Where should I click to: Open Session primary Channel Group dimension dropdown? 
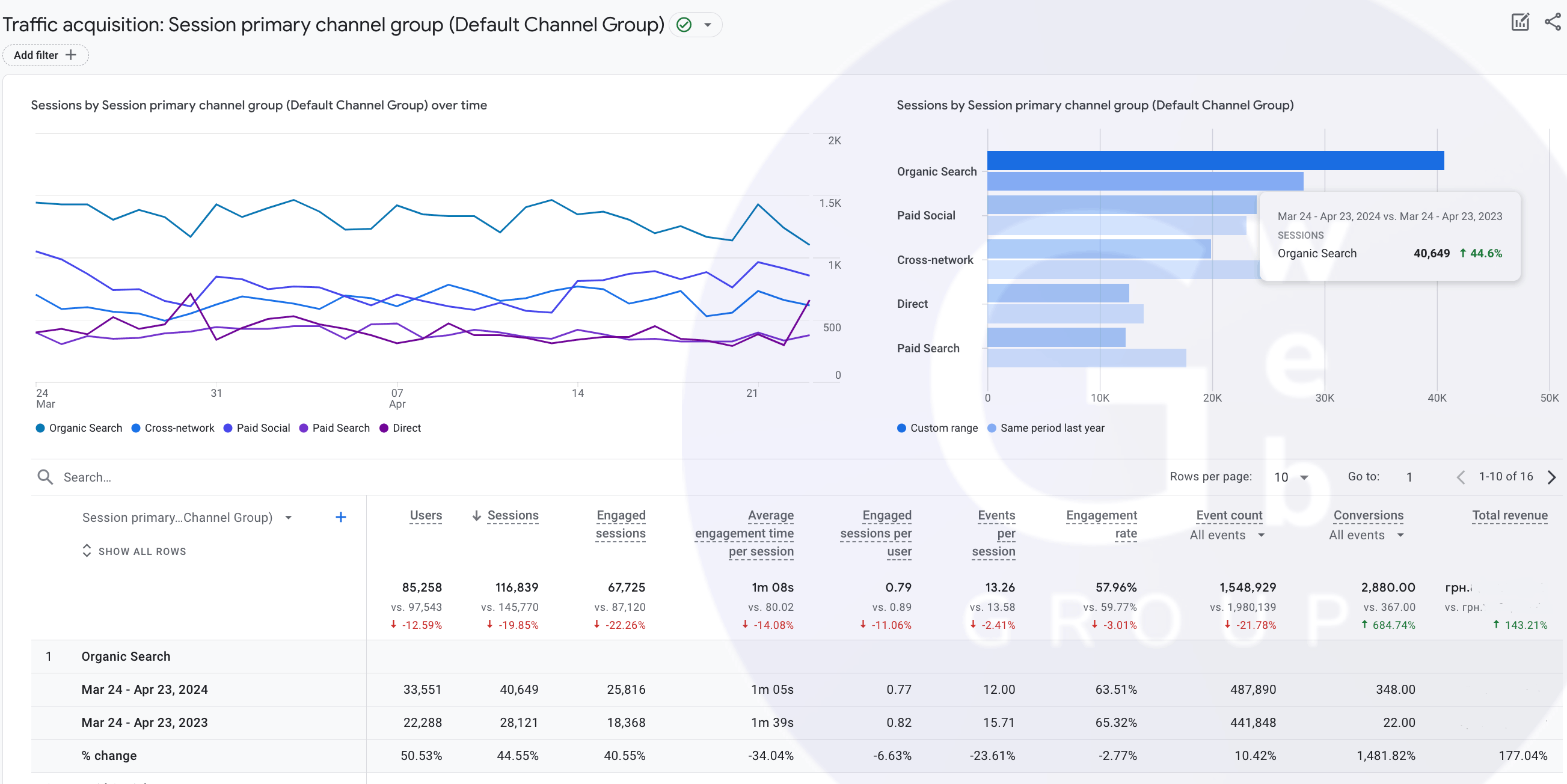tap(289, 518)
